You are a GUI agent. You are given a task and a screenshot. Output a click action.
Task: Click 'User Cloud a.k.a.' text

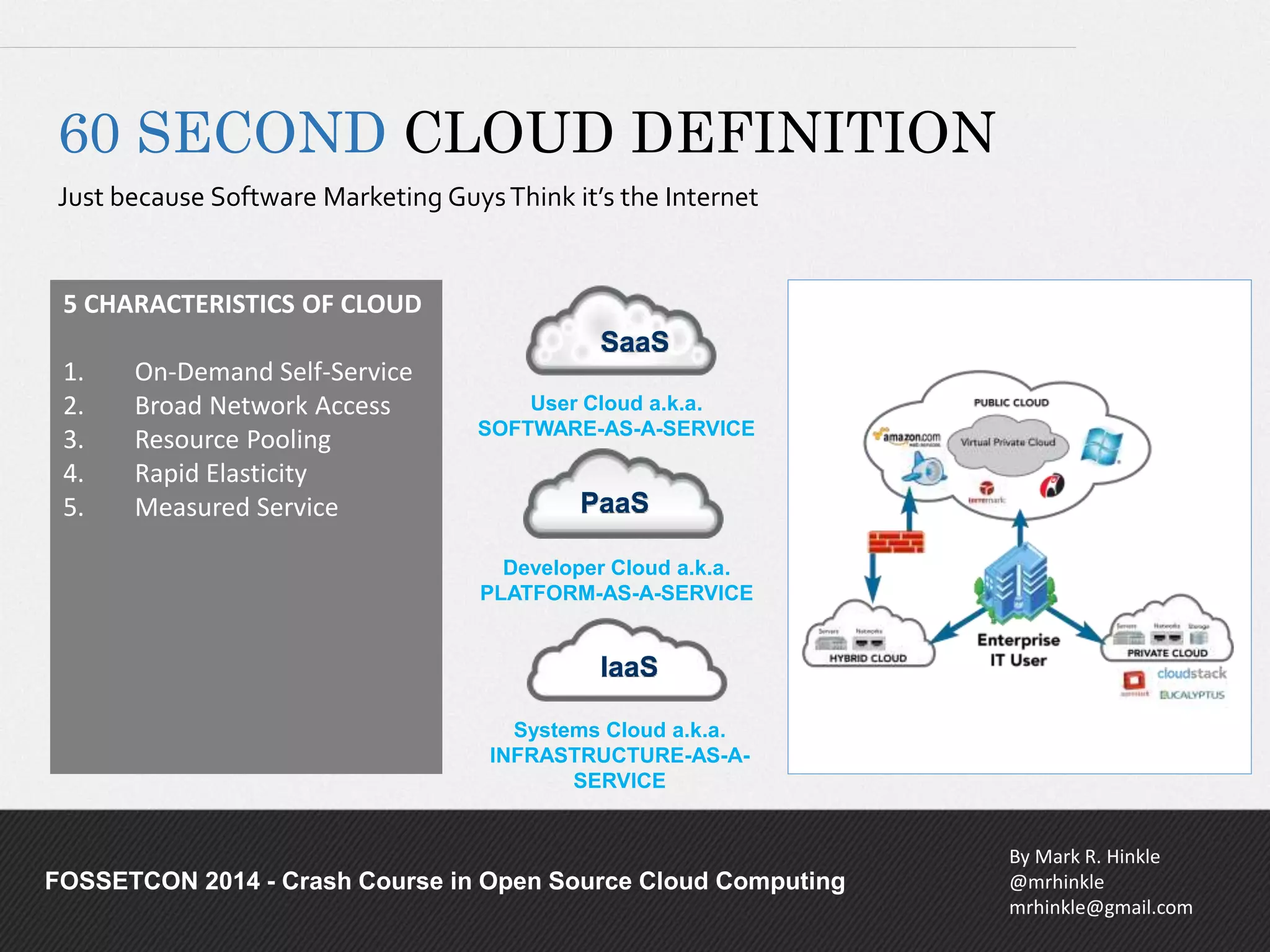[x=616, y=403]
